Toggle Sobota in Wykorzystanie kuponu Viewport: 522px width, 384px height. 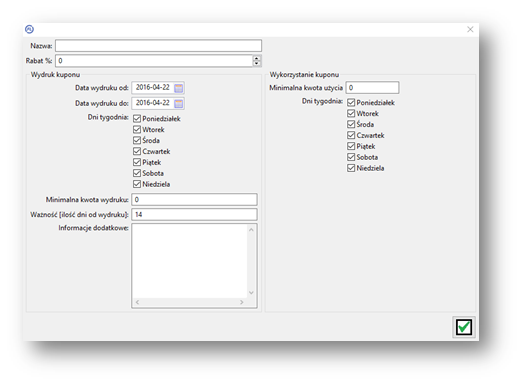[351, 157]
